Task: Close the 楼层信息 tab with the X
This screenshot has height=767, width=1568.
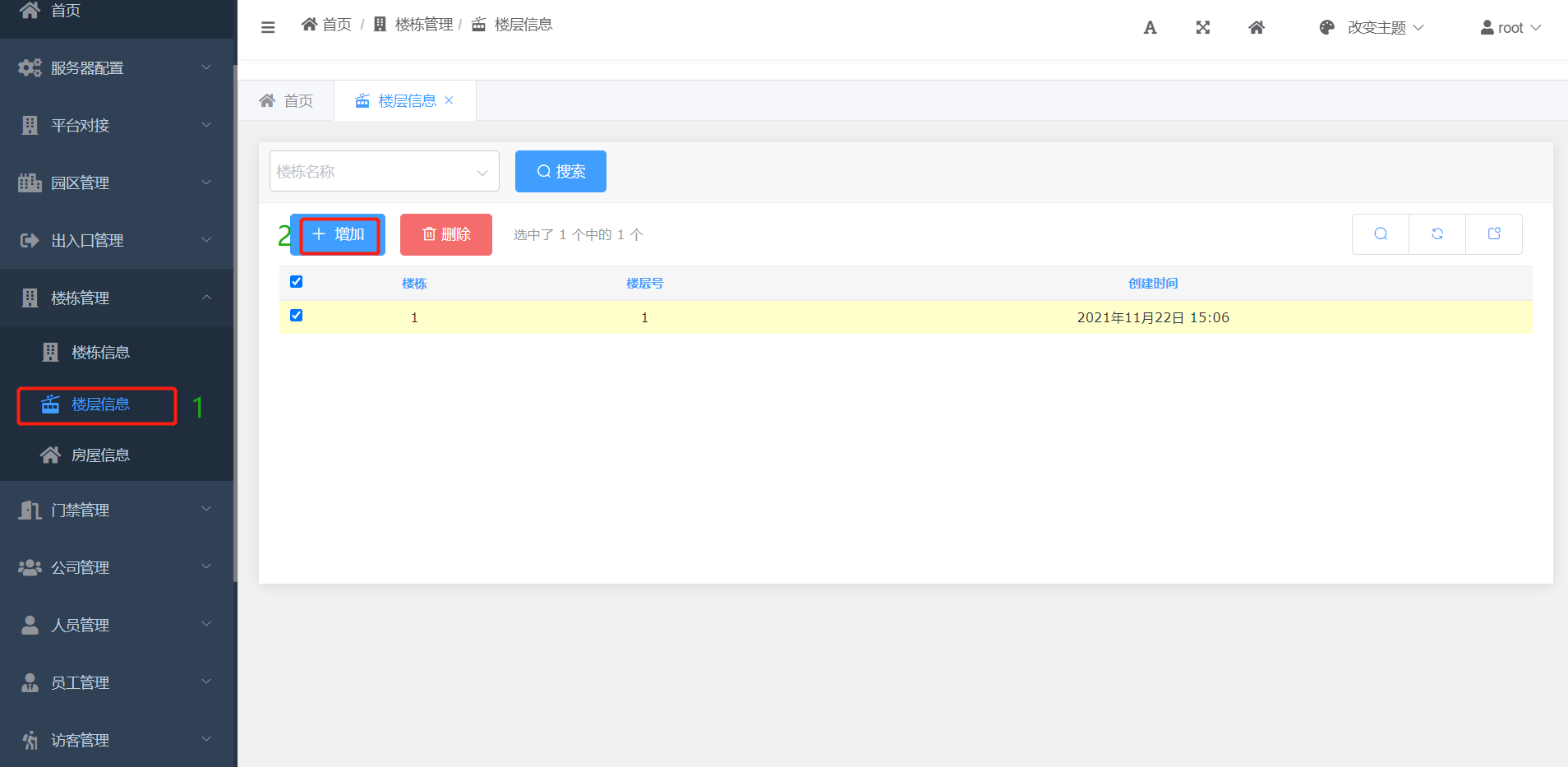Action: [x=449, y=100]
